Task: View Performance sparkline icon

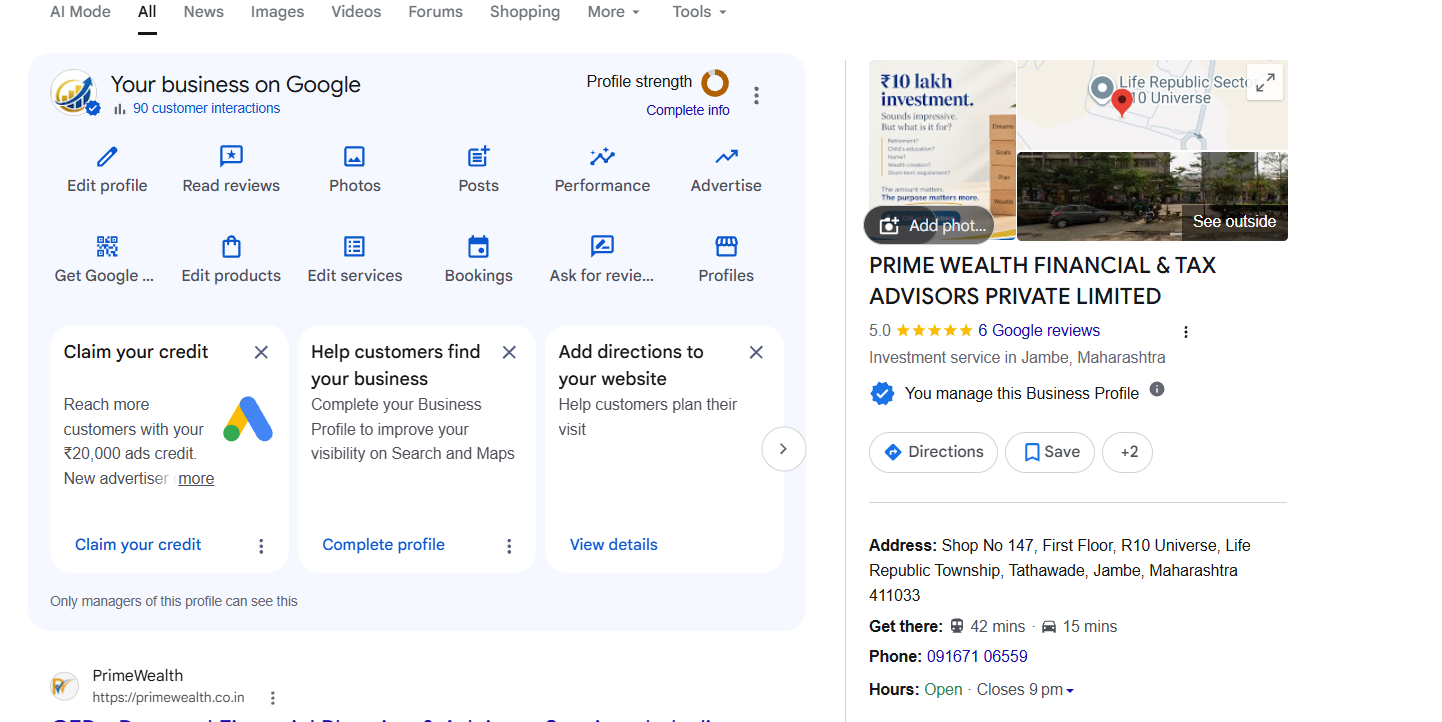Action: click(602, 157)
